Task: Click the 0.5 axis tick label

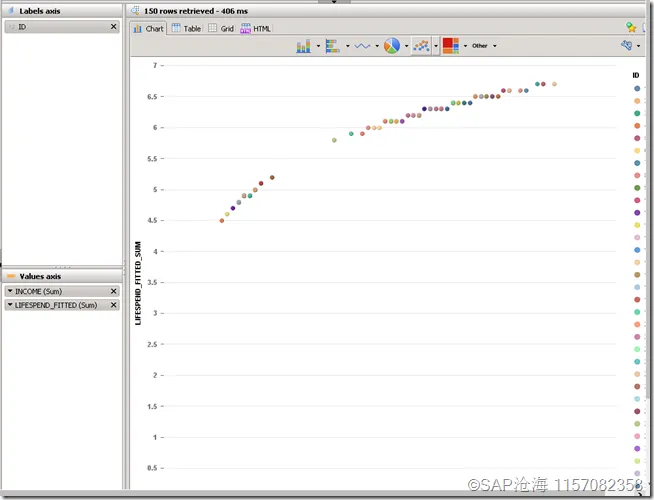Action: pos(152,468)
